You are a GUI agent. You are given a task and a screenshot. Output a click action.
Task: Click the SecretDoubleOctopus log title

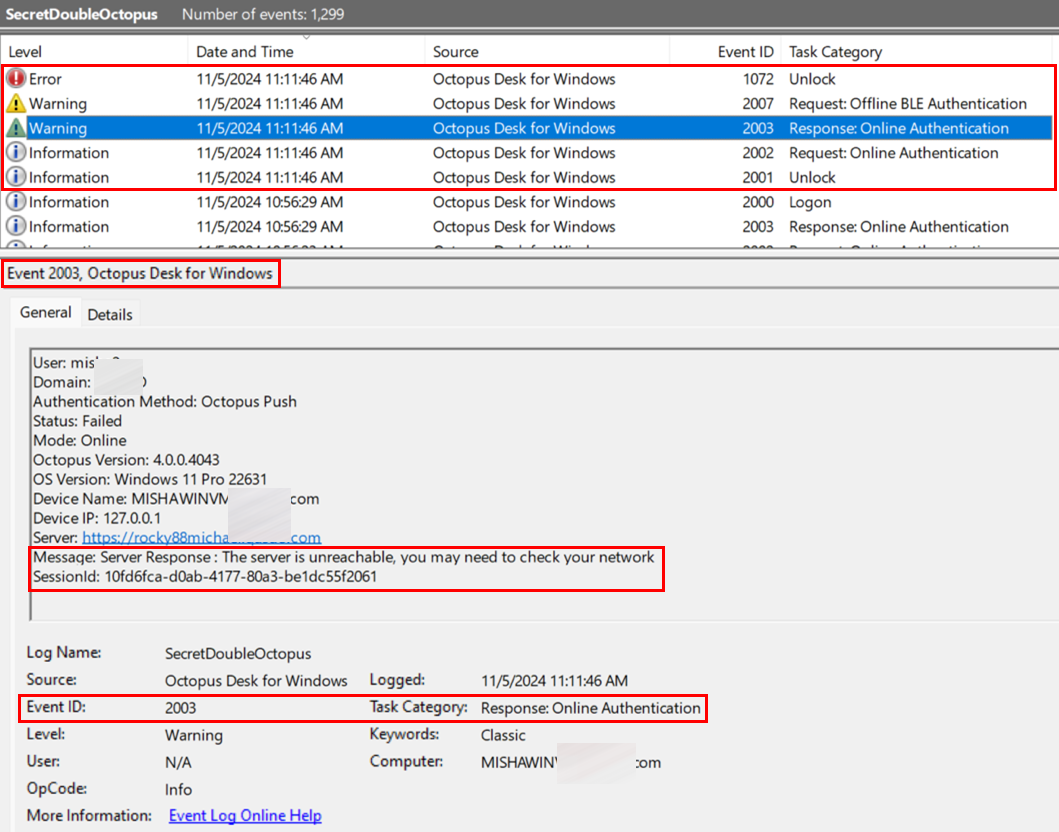click(82, 14)
